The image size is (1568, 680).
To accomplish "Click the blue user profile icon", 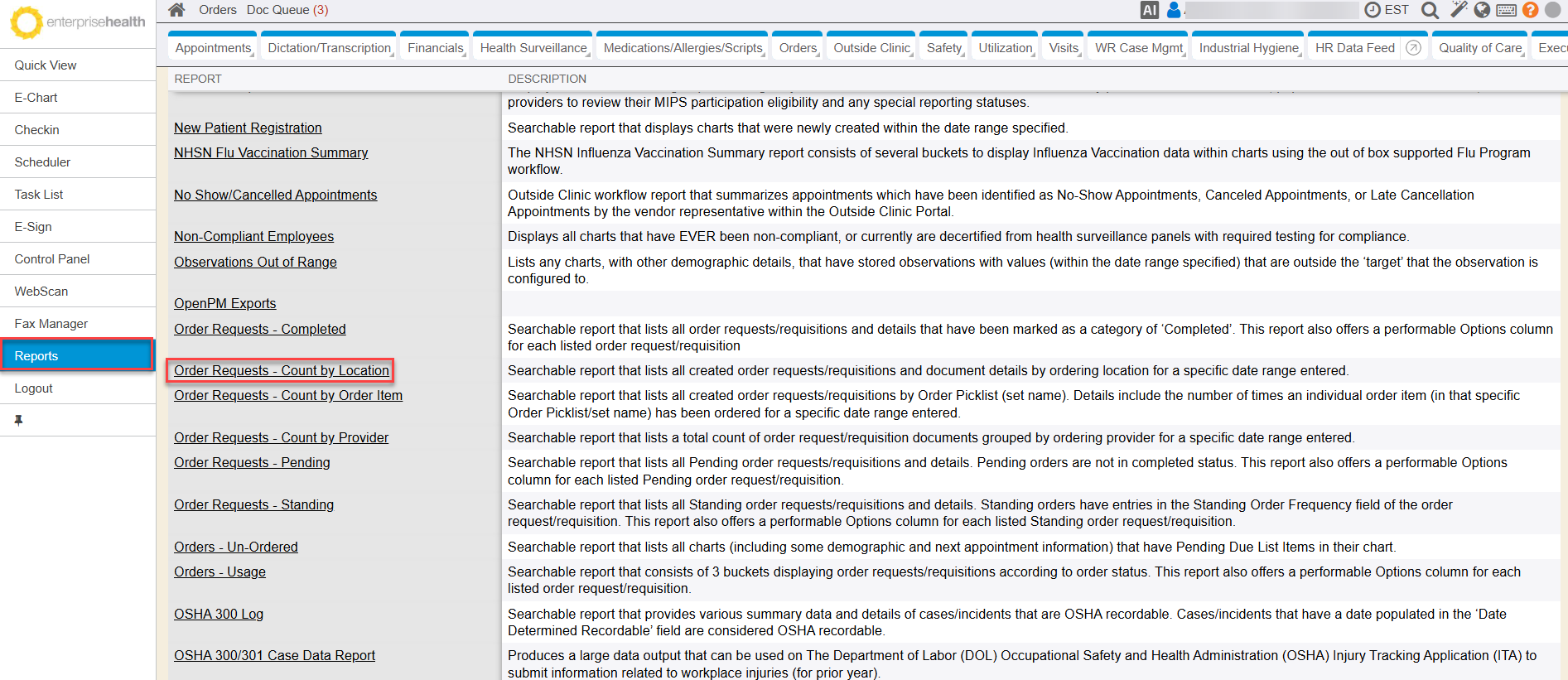I will [x=1174, y=10].
